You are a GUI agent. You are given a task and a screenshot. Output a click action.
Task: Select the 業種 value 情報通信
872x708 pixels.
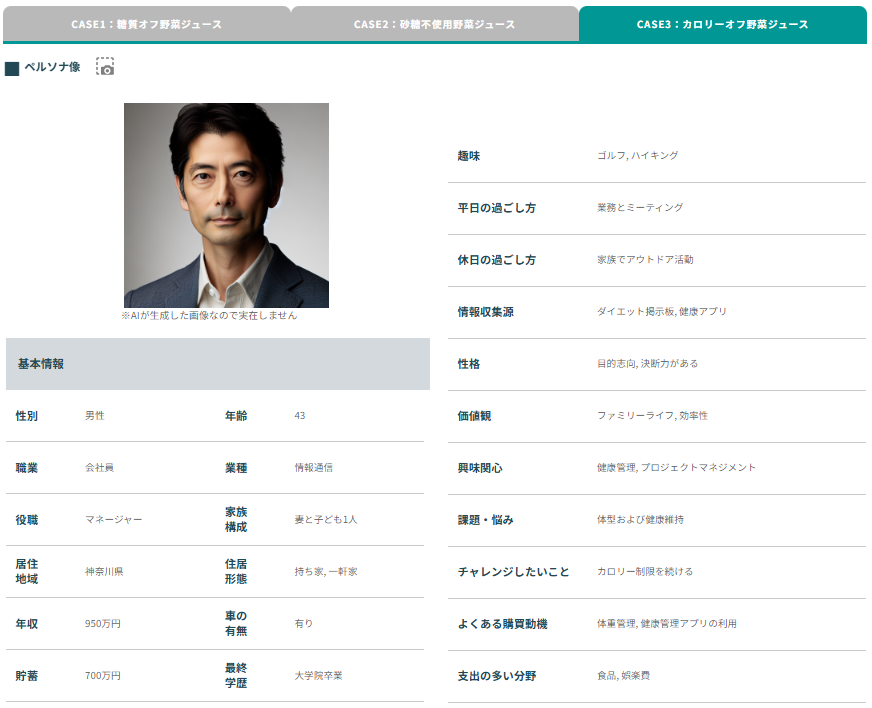pyautogui.click(x=313, y=468)
